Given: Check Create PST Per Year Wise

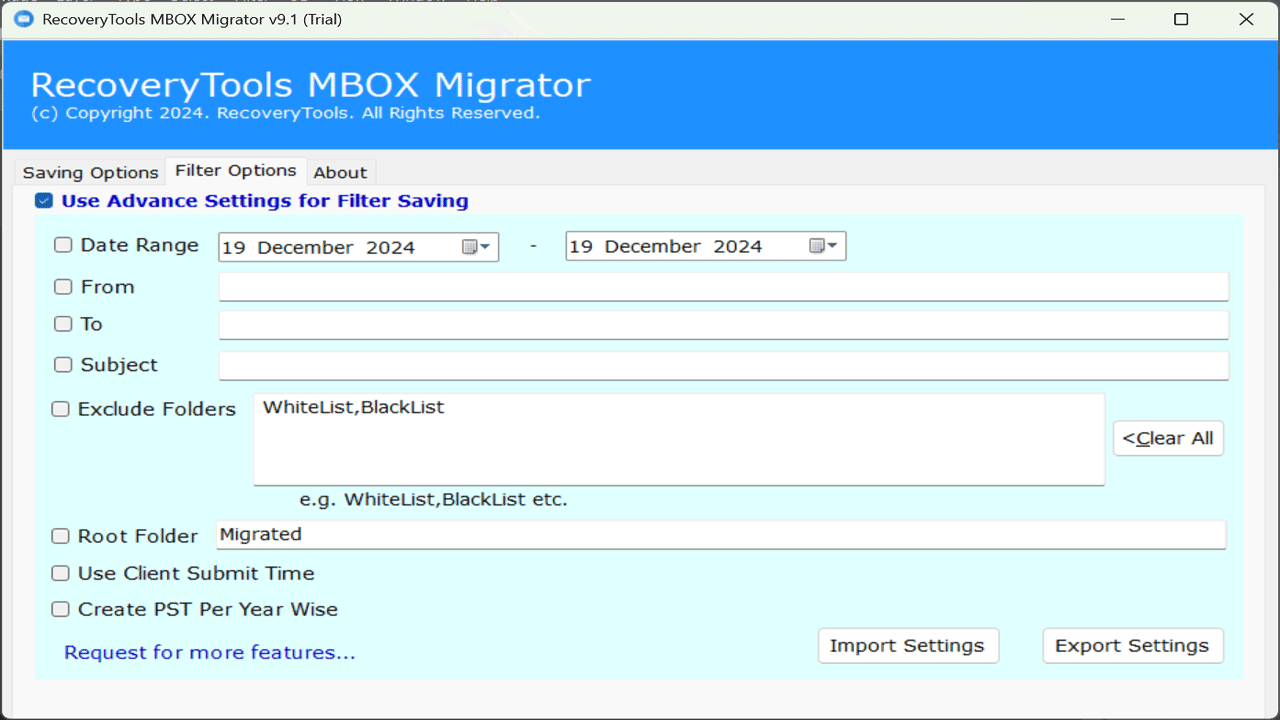Looking at the screenshot, I should click(x=61, y=609).
